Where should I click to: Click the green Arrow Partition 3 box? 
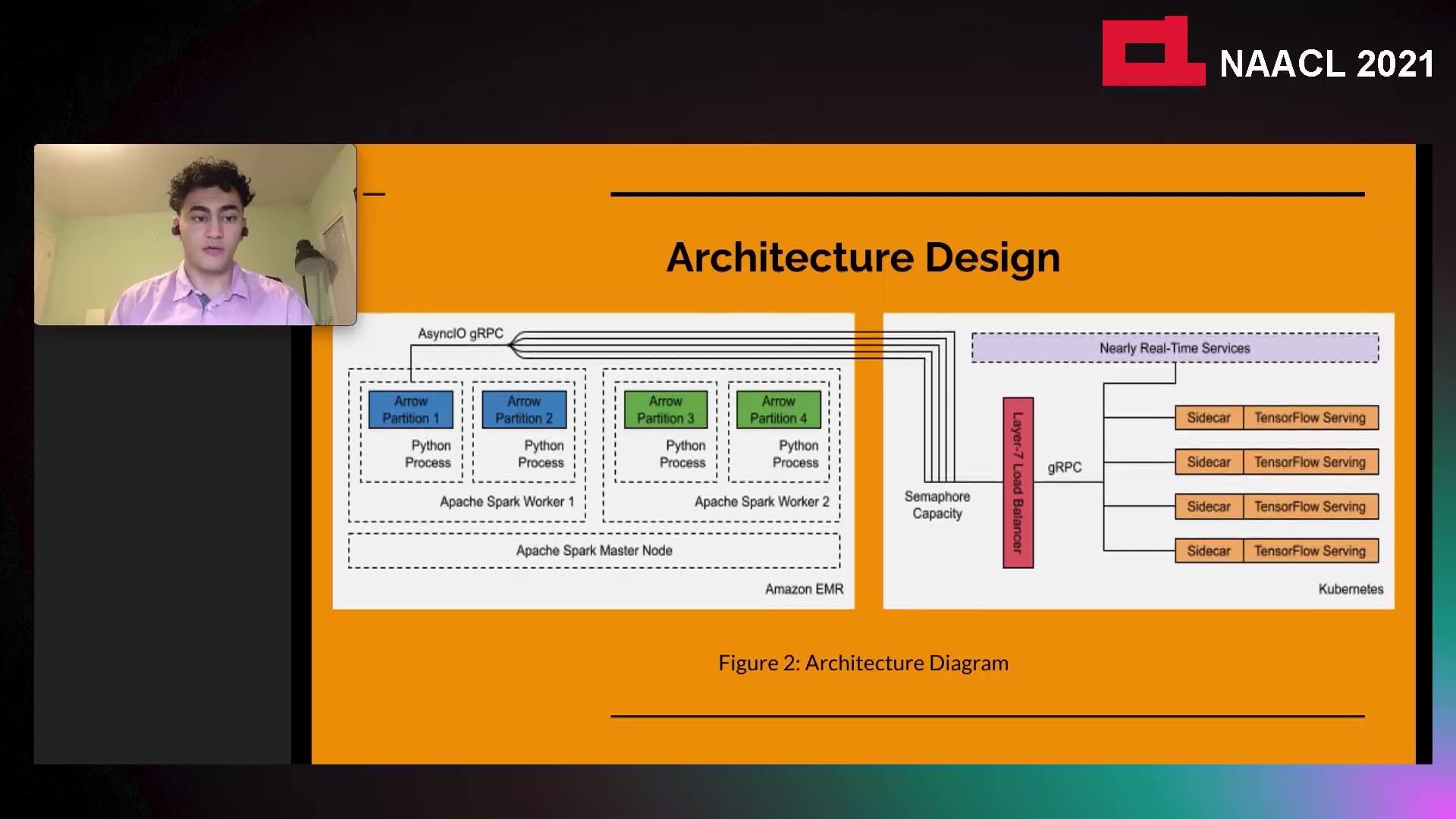coord(665,409)
